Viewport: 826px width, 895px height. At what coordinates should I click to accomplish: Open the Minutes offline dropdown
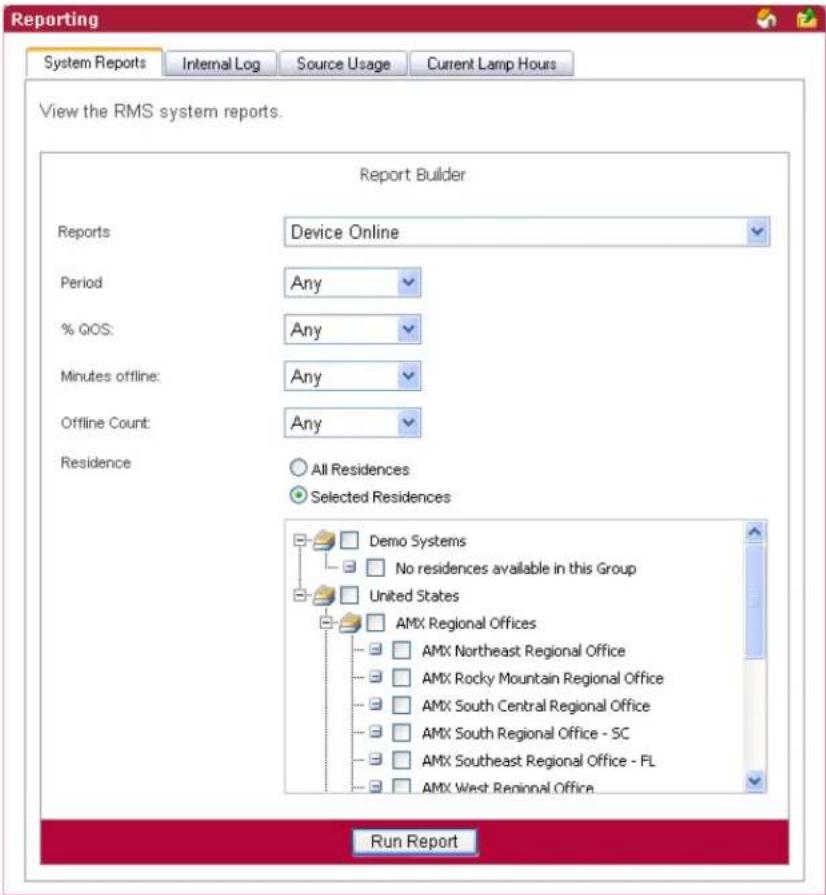(352, 376)
